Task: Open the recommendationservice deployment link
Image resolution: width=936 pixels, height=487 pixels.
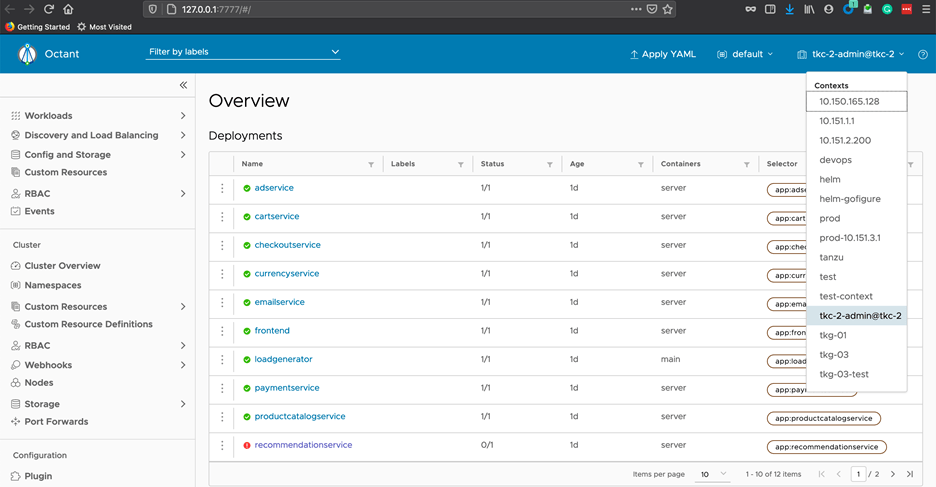Action: [x=303, y=445]
